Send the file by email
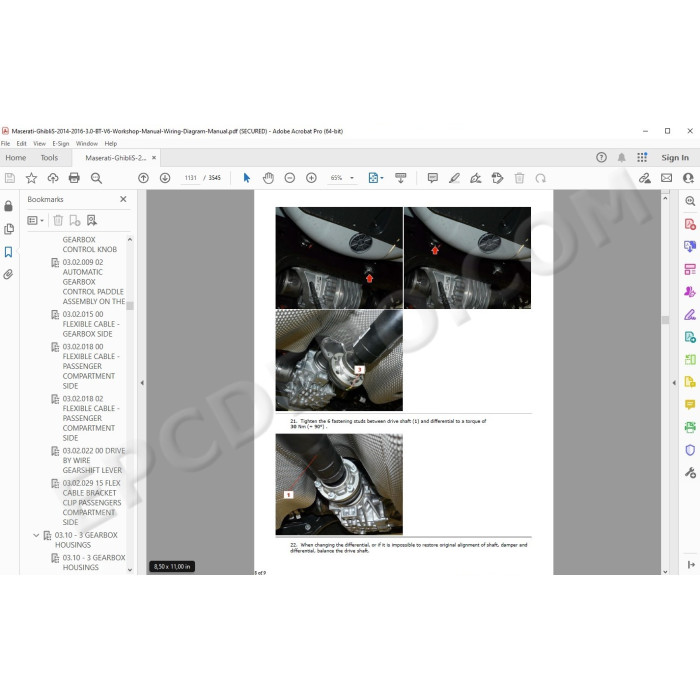This screenshot has height=700, width=700. 666,178
